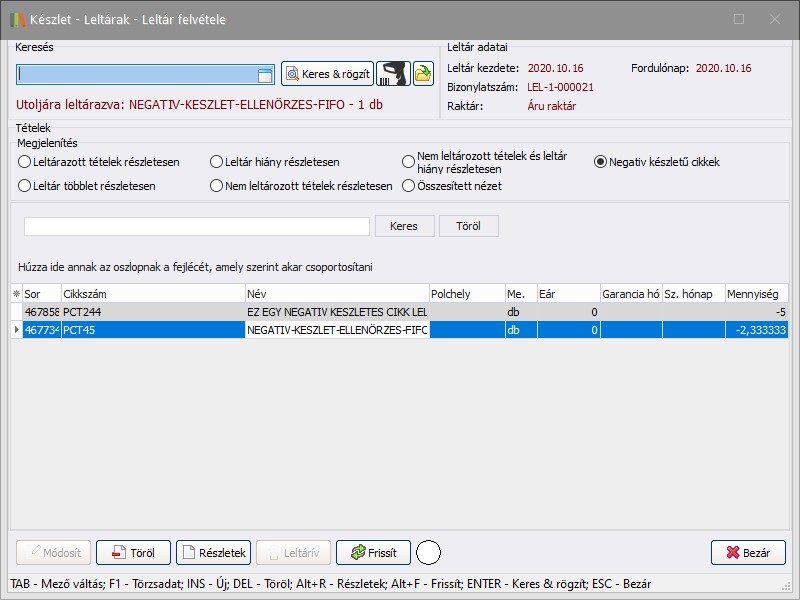Click the Mennyiség column header
This screenshot has width=800, height=600.
tap(756, 294)
